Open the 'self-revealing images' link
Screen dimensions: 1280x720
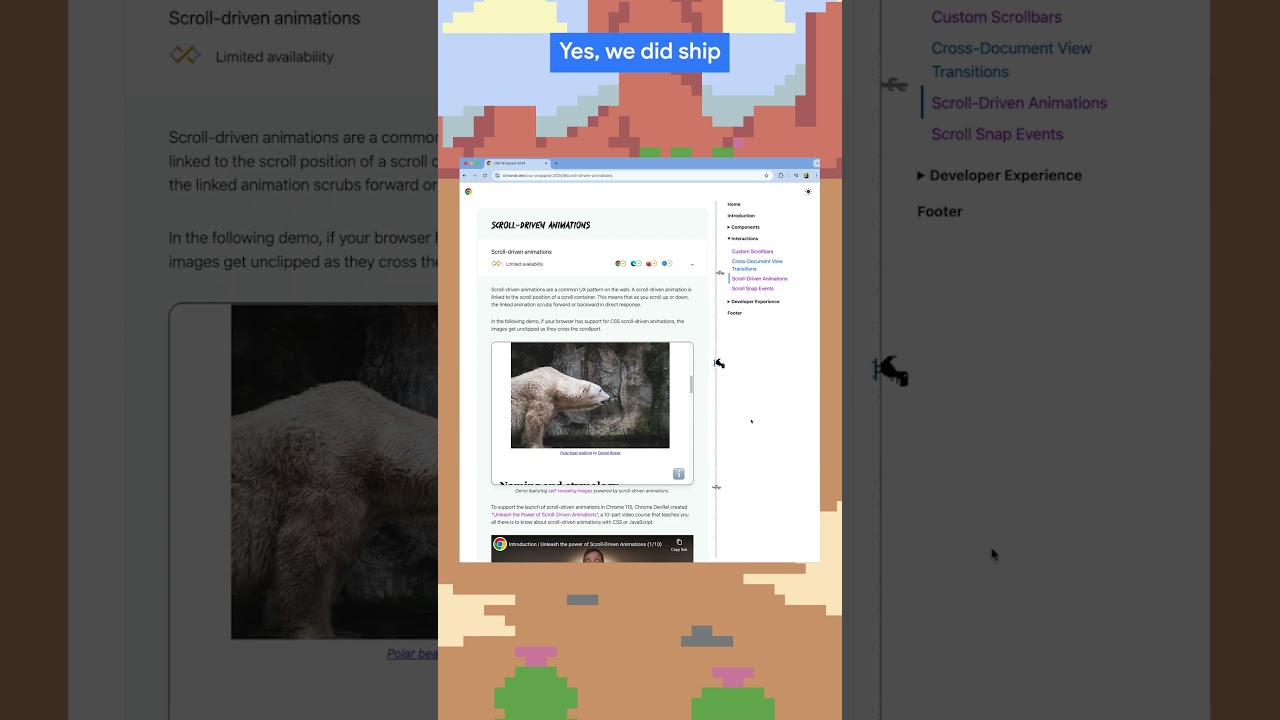tap(570, 491)
